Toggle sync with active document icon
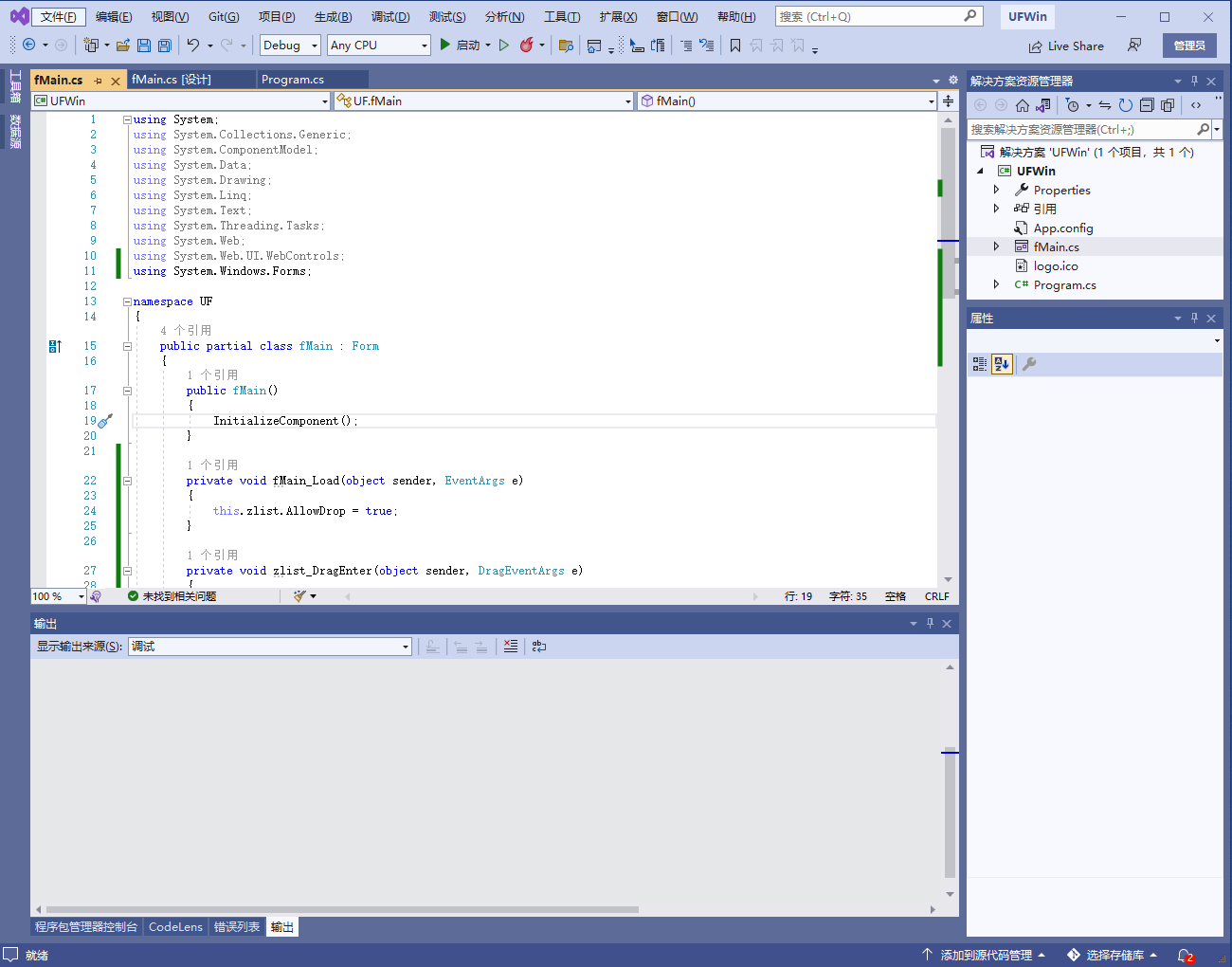 pyautogui.click(x=1105, y=105)
